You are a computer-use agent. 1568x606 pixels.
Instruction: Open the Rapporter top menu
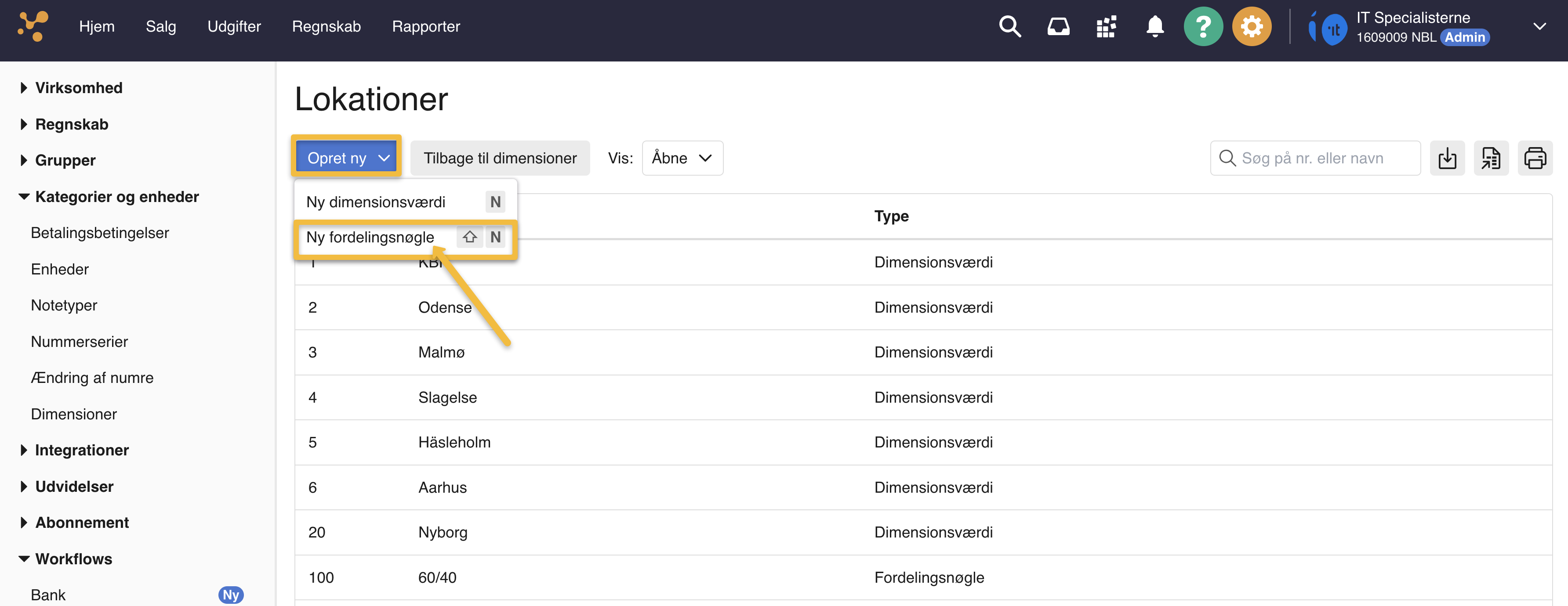tap(425, 27)
